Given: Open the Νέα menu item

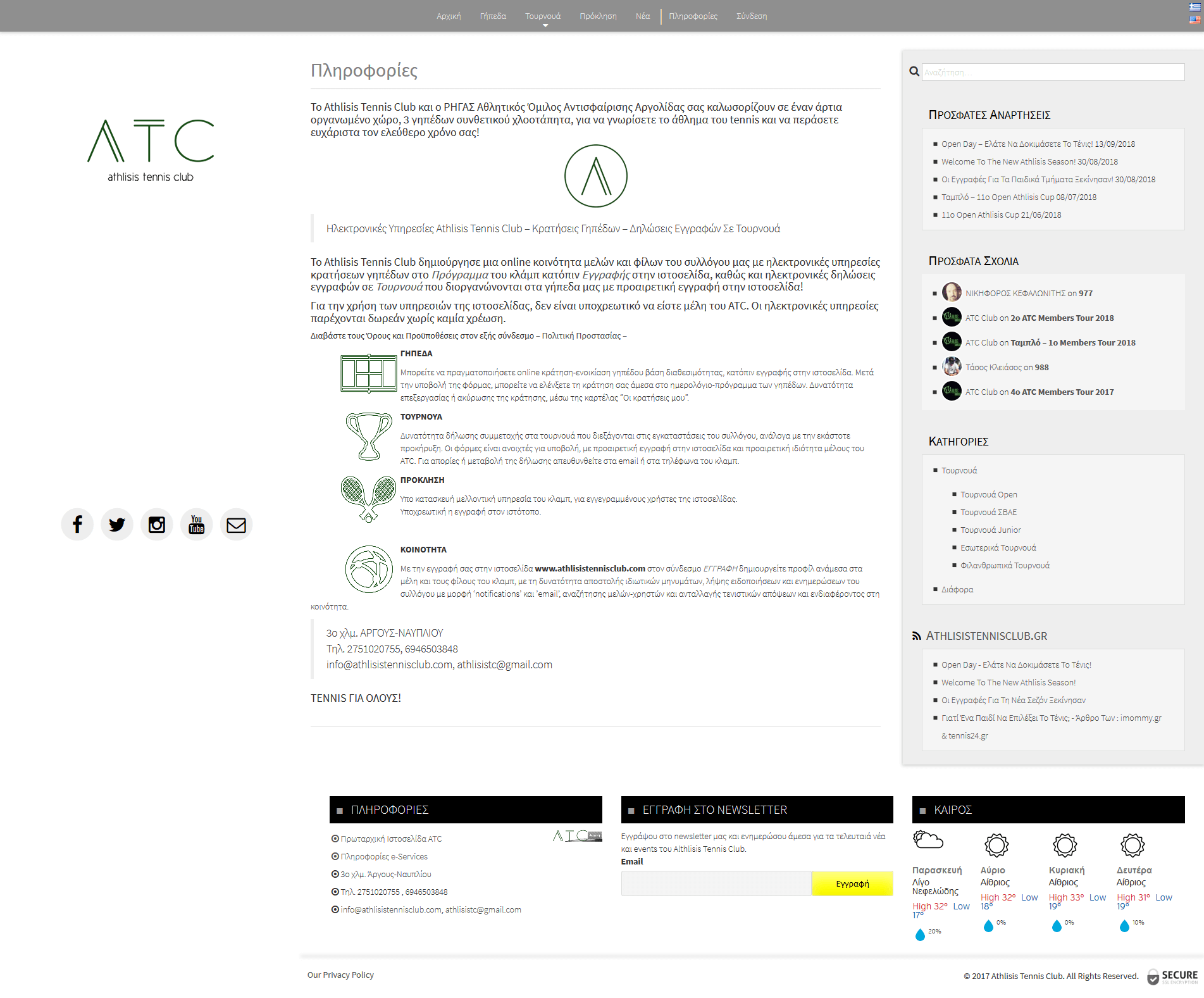Looking at the screenshot, I should [643, 16].
